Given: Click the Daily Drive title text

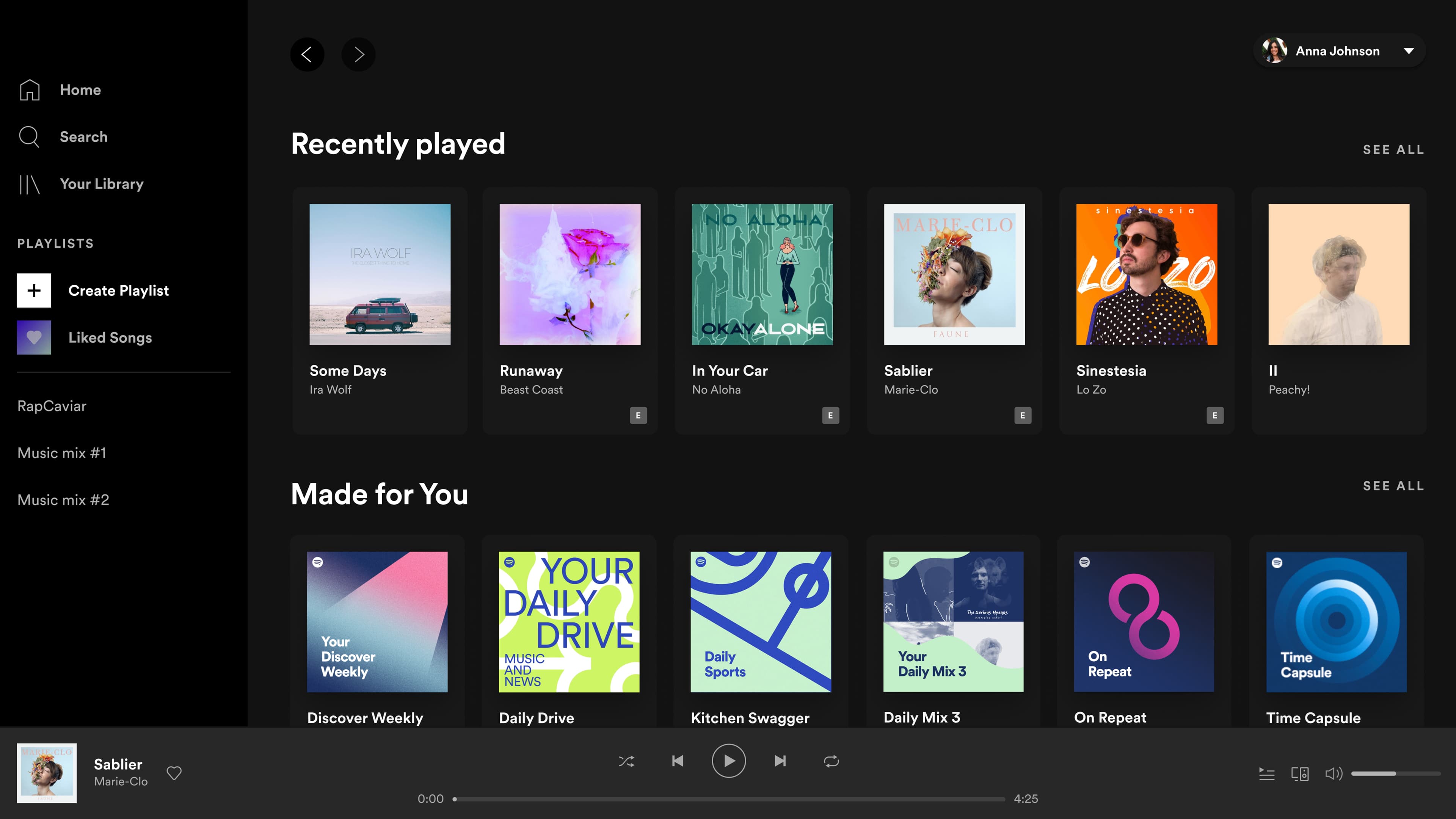Looking at the screenshot, I should coord(537,718).
